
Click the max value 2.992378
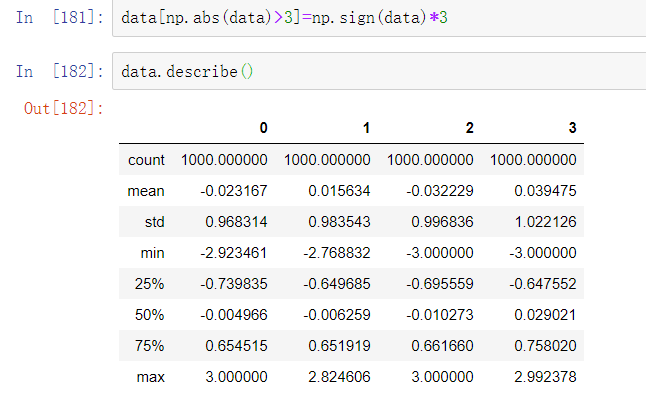click(545, 377)
